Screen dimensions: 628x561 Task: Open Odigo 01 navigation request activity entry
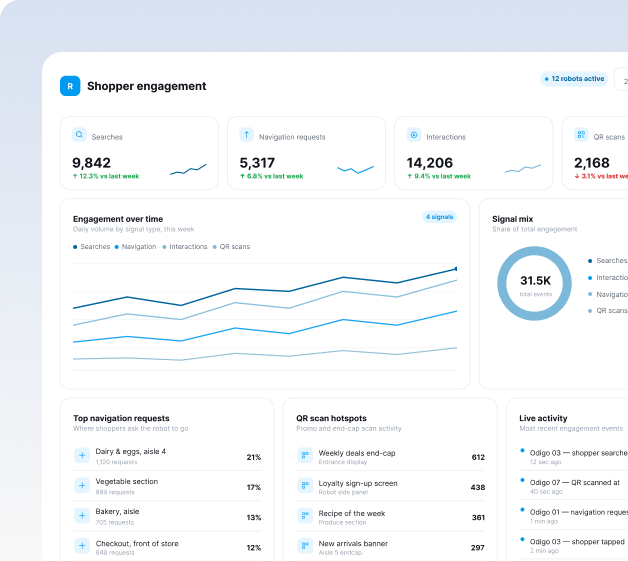pyautogui.click(x=574, y=516)
